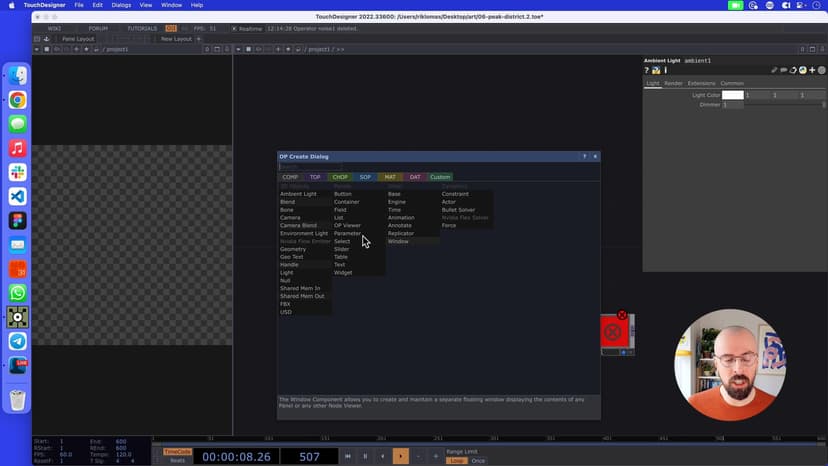Open the Render parameter page
This screenshot has width=828, height=466.
pyautogui.click(x=673, y=83)
